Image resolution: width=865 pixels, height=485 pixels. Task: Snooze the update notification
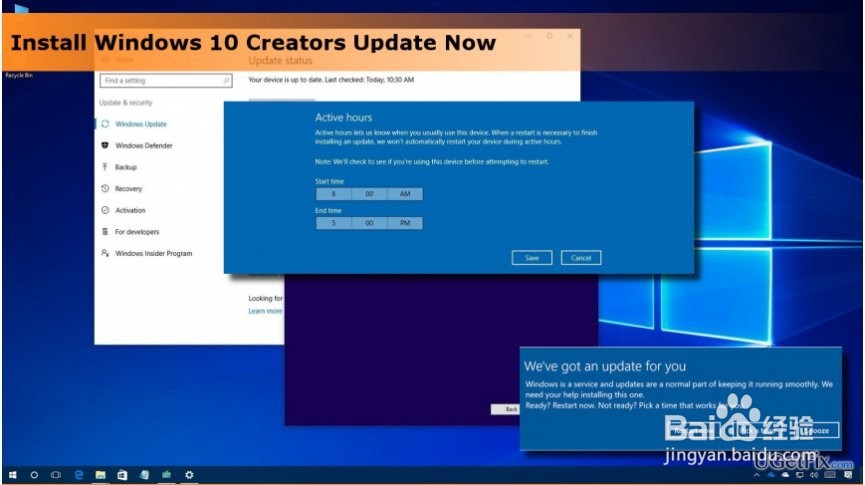818,430
